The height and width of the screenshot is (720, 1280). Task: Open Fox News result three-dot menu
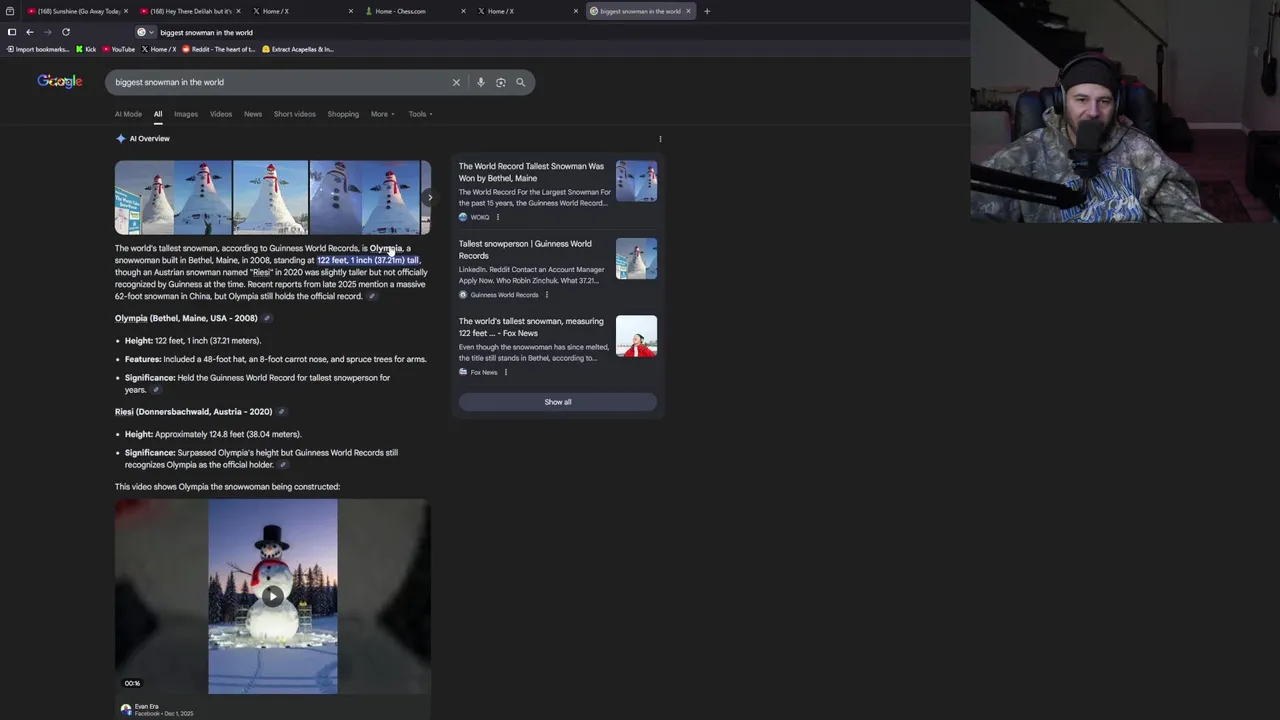(506, 372)
